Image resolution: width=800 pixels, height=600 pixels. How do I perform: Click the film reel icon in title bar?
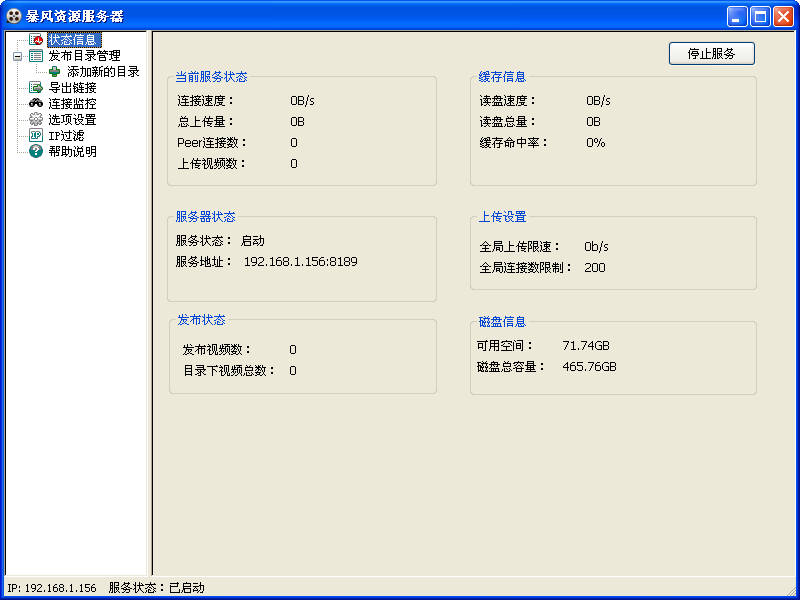pyautogui.click(x=14, y=16)
